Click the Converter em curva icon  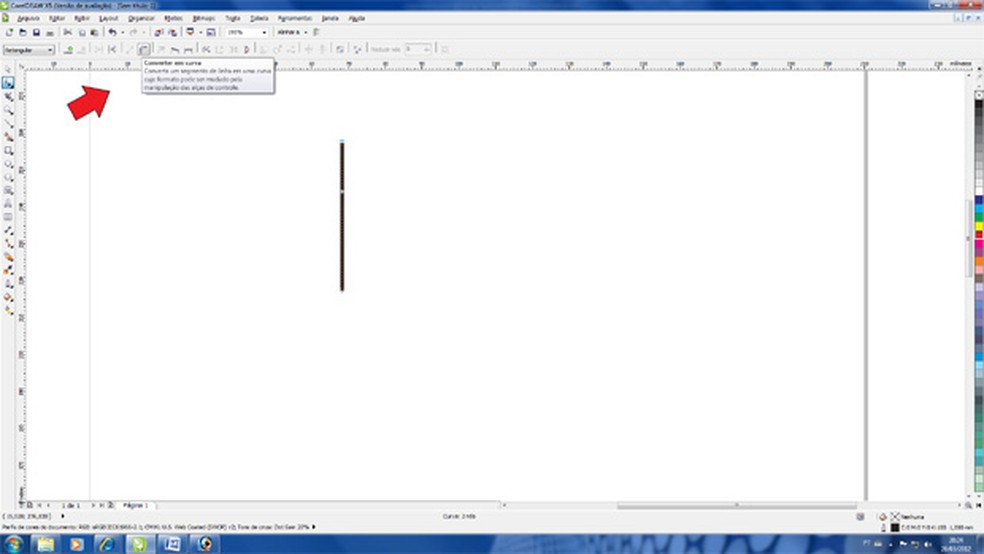[144, 50]
